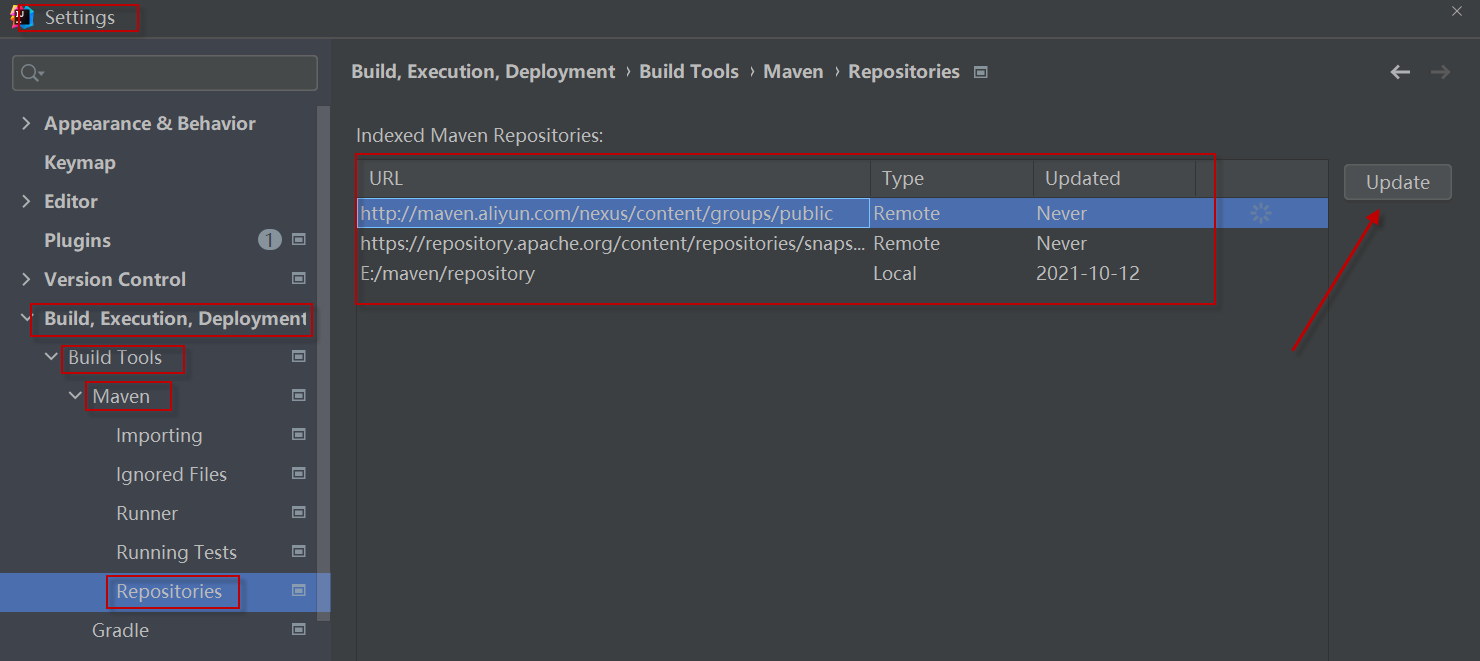Collapse the Maven tree node
The height and width of the screenshot is (661, 1480).
coord(76,396)
